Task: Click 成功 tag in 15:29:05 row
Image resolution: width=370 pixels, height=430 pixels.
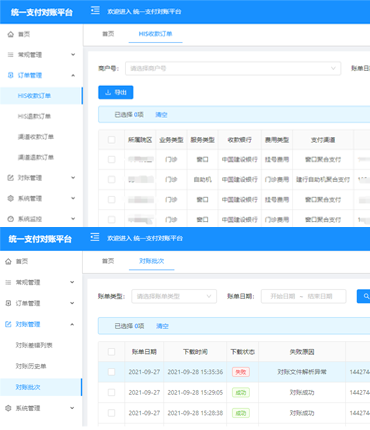Action: [241, 393]
